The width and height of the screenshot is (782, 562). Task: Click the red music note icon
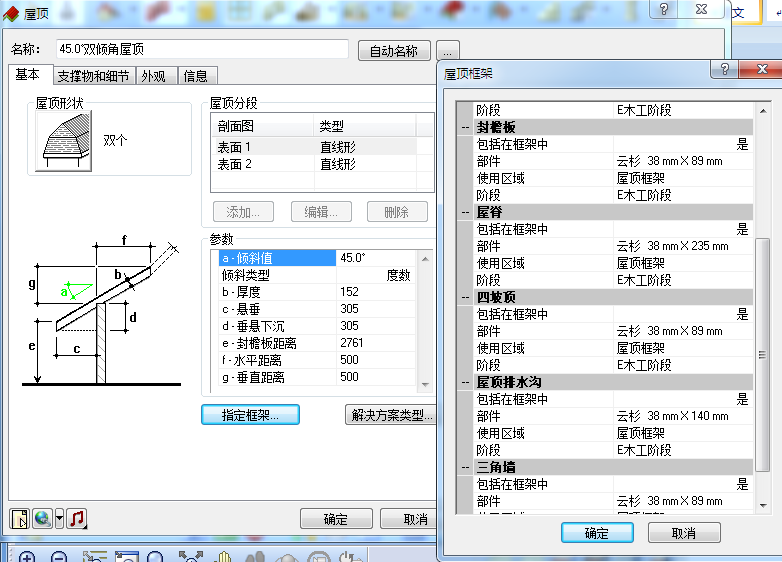pyautogui.click(x=77, y=518)
